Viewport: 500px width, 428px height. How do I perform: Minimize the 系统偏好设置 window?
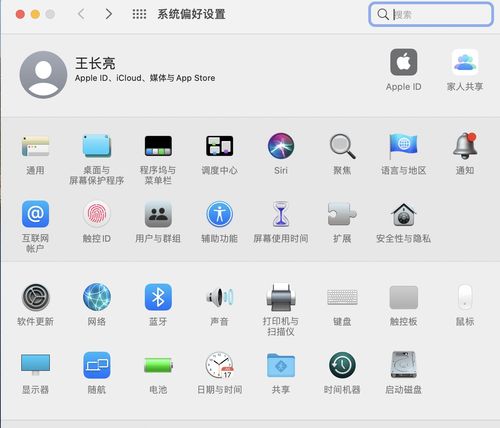click(35, 14)
